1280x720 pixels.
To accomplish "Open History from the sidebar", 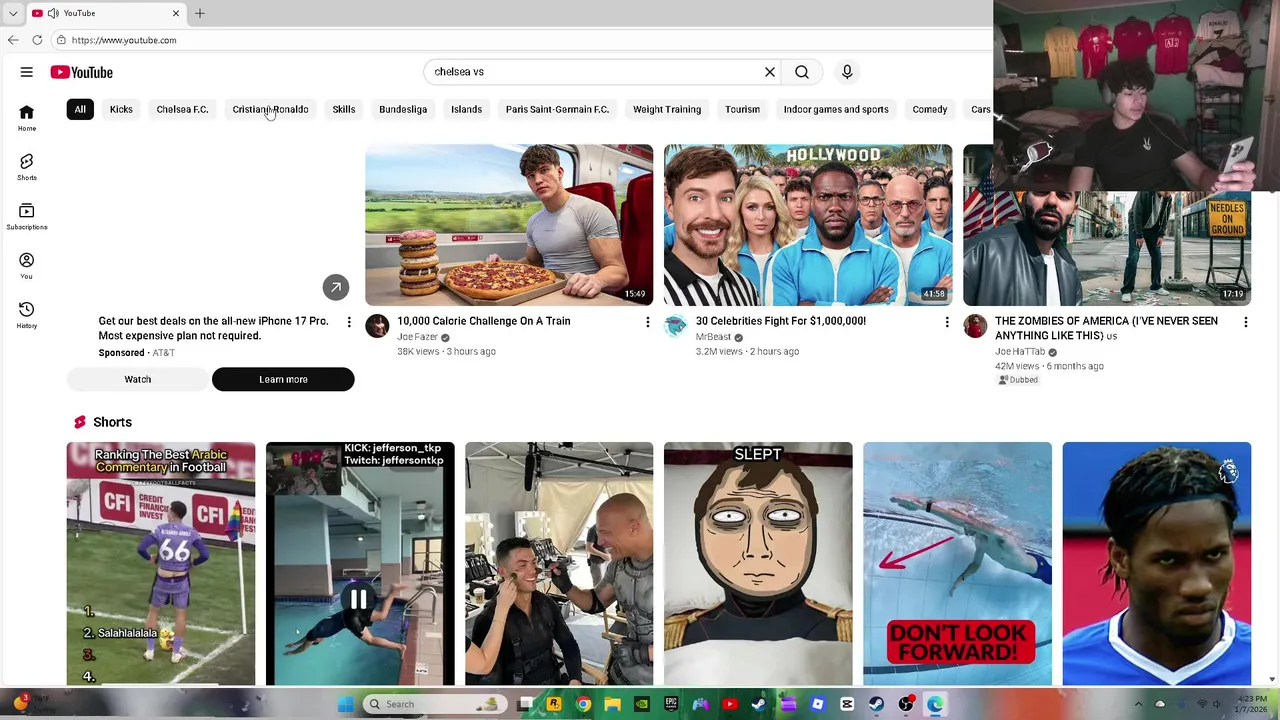I will (x=27, y=315).
